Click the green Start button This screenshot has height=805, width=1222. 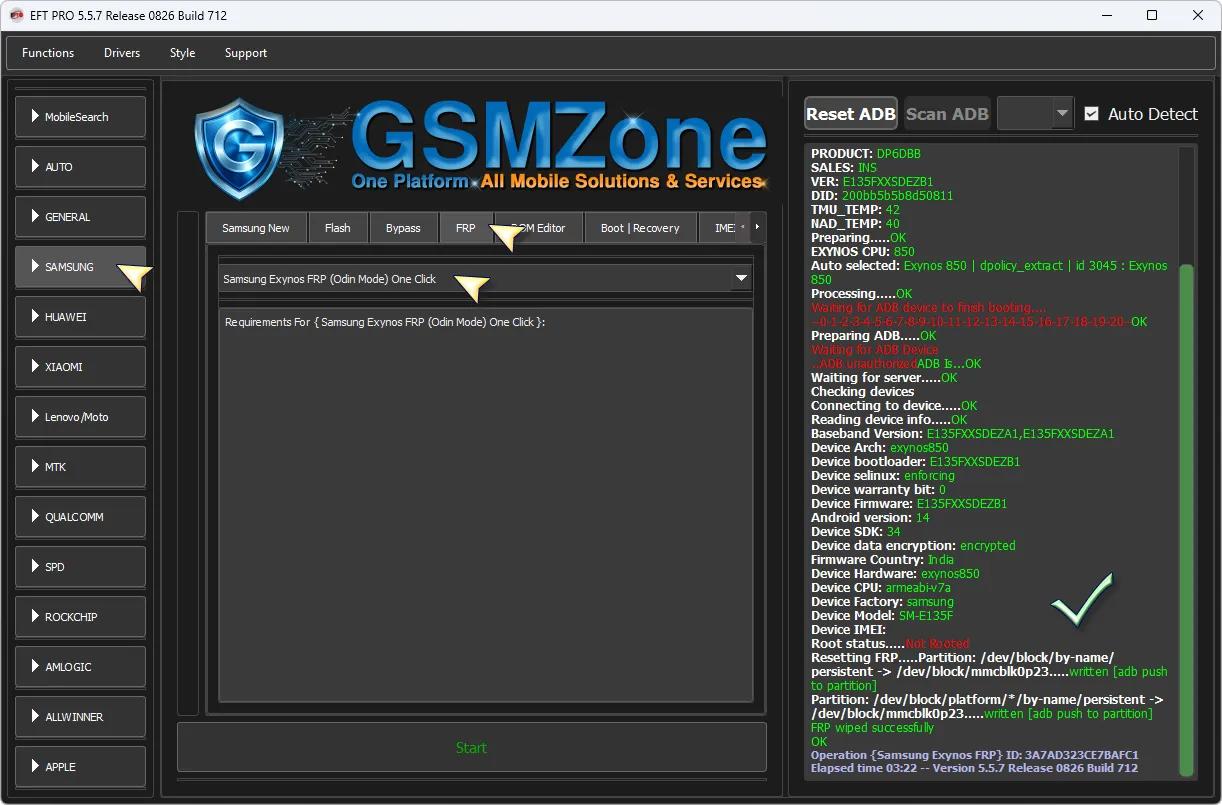472,747
